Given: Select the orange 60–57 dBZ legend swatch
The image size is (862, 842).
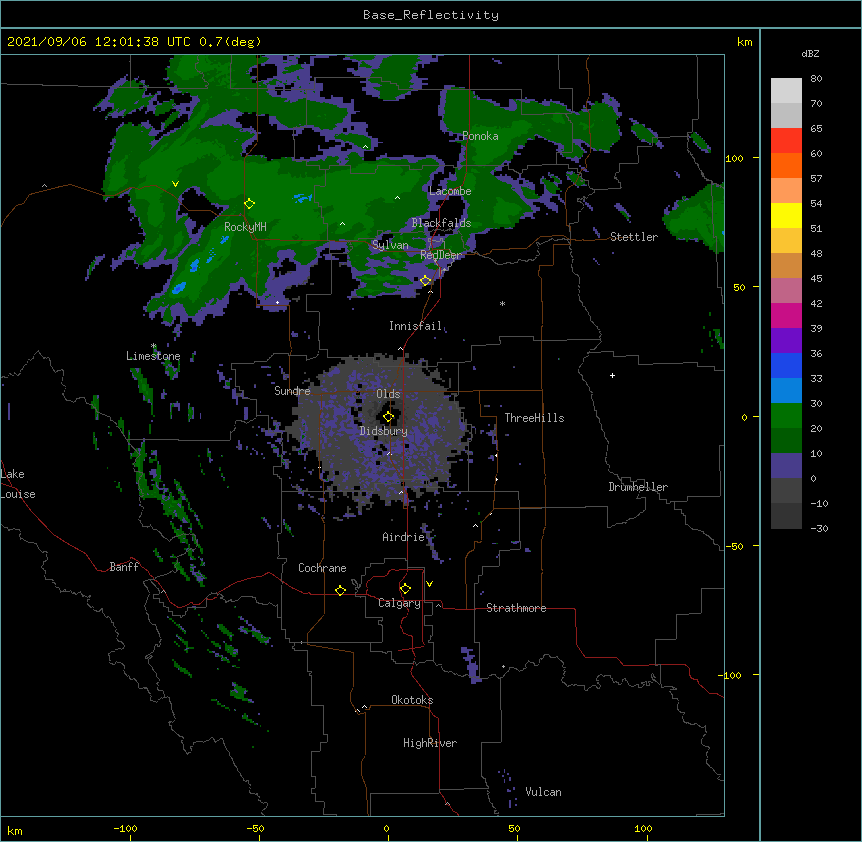Looking at the screenshot, I should [786, 165].
